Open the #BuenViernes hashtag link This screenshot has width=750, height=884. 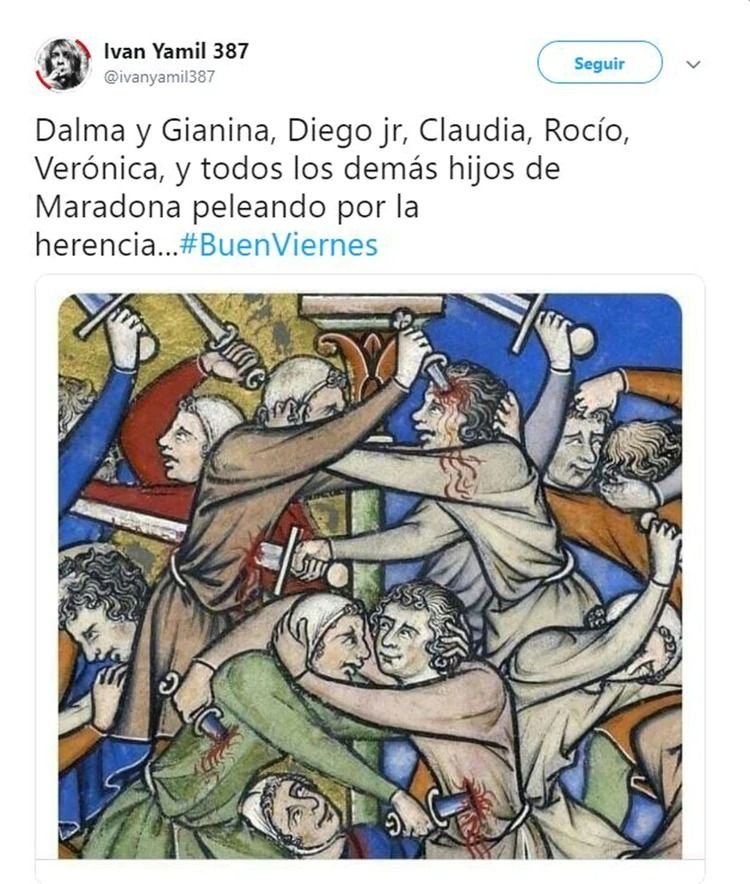coord(279,245)
